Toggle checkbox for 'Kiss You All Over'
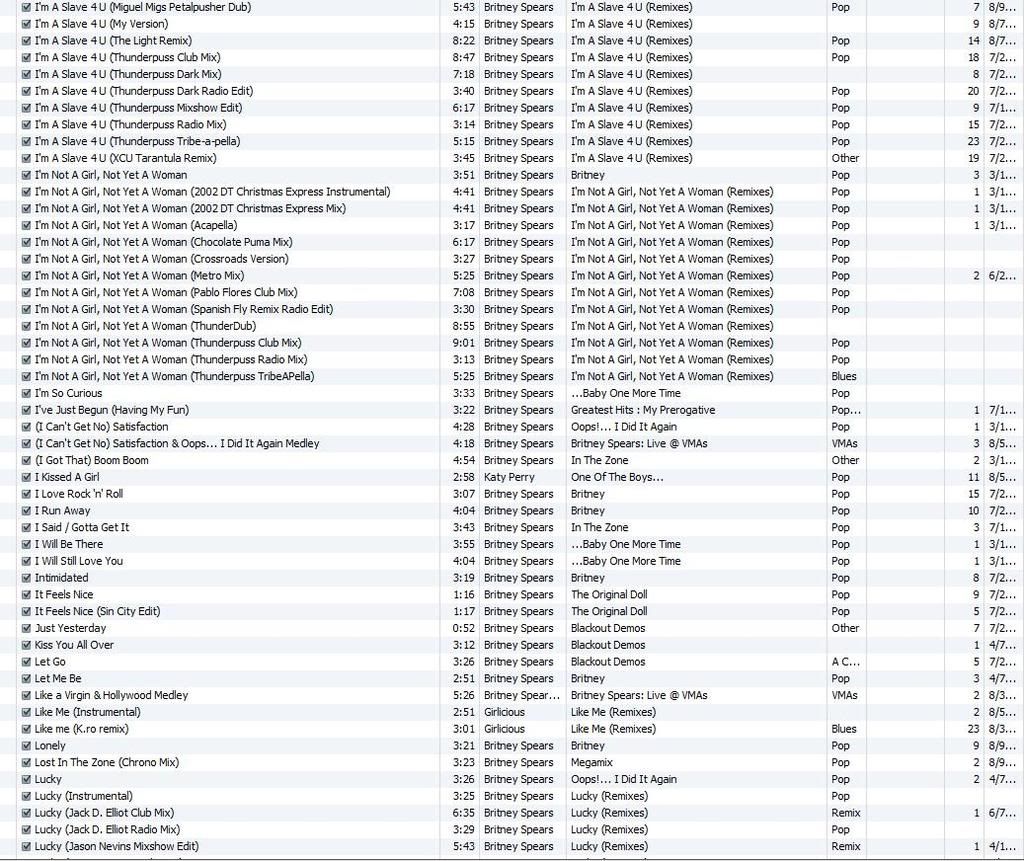 point(26,645)
